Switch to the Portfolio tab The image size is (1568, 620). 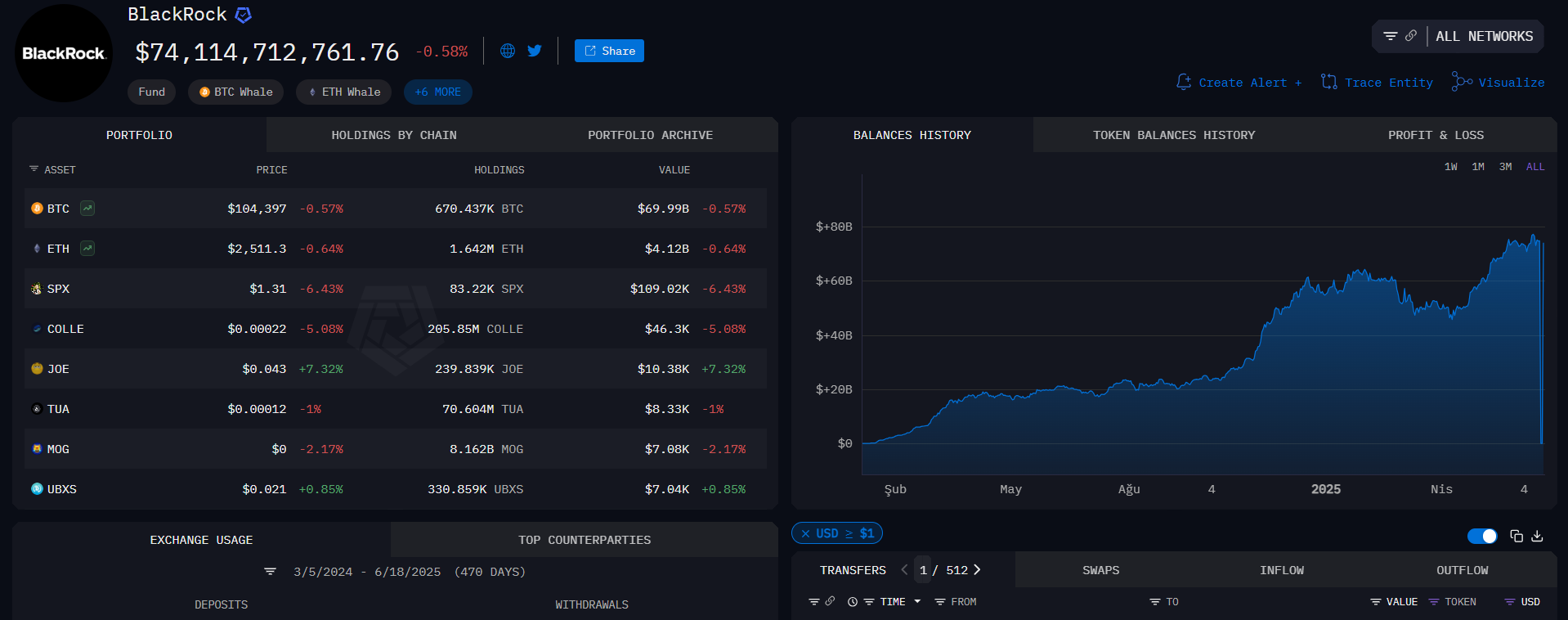139,135
